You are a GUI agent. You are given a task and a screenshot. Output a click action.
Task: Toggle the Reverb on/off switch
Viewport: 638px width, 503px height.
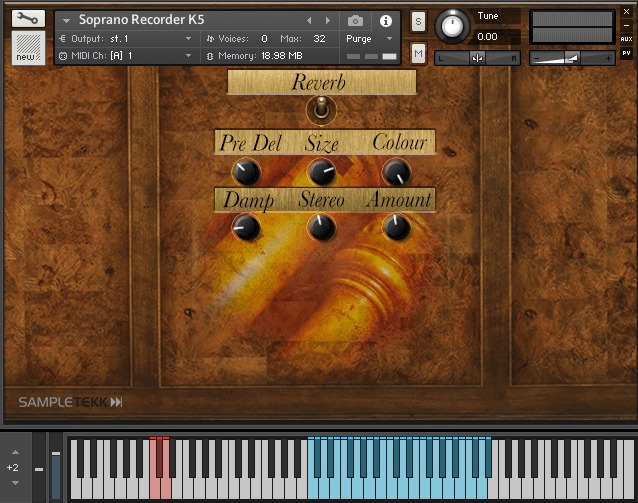click(x=322, y=109)
